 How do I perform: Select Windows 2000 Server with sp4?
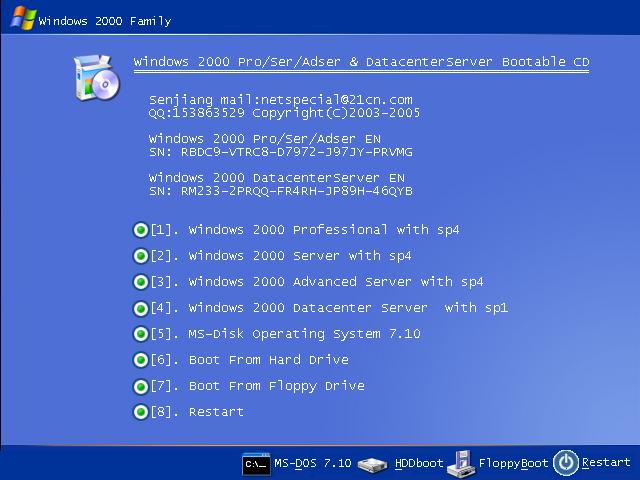point(281,256)
